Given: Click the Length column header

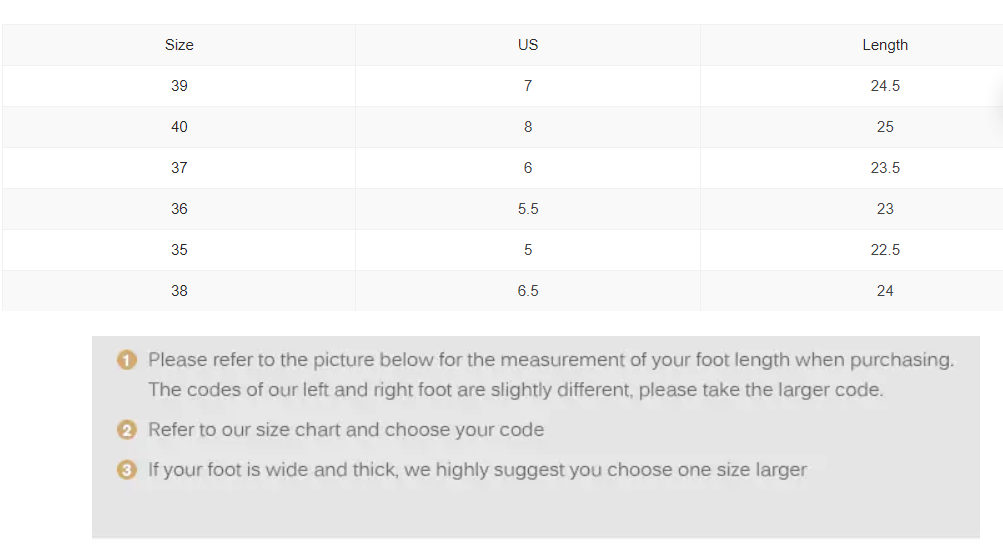Looking at the screenshot, I should (885, 45).
